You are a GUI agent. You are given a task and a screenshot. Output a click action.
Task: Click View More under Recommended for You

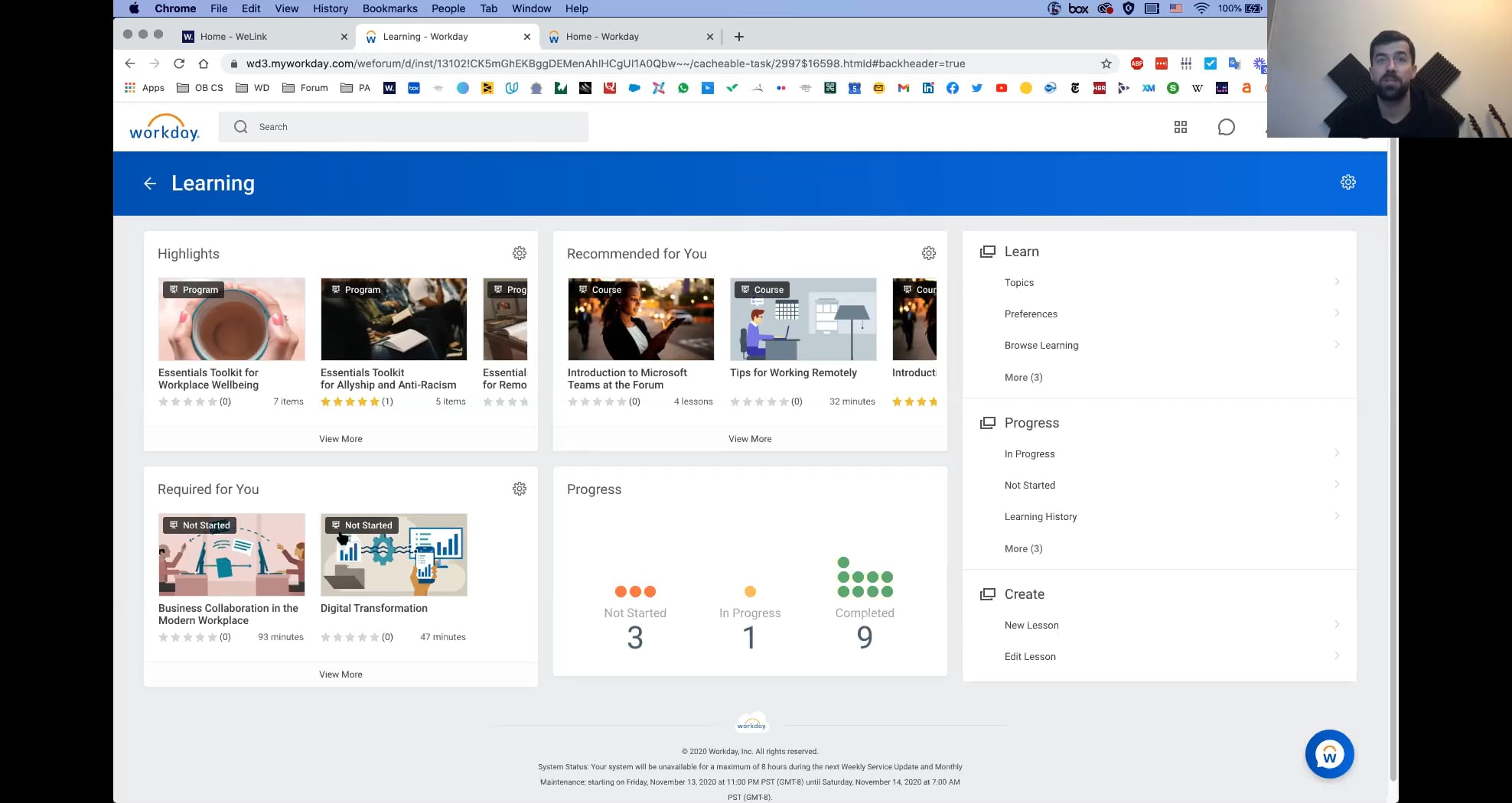tap(750, 438)
